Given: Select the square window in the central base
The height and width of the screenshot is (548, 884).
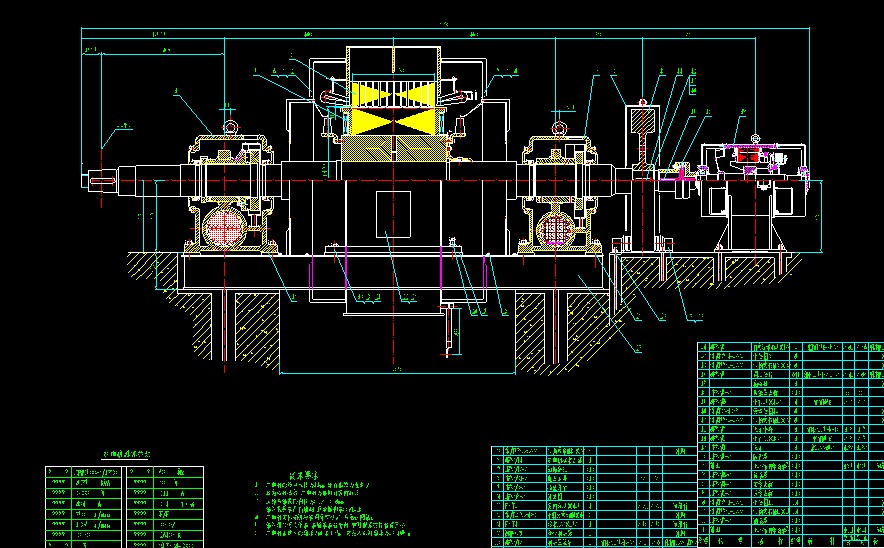Looking at the screenshot, I should click(394, 213).
